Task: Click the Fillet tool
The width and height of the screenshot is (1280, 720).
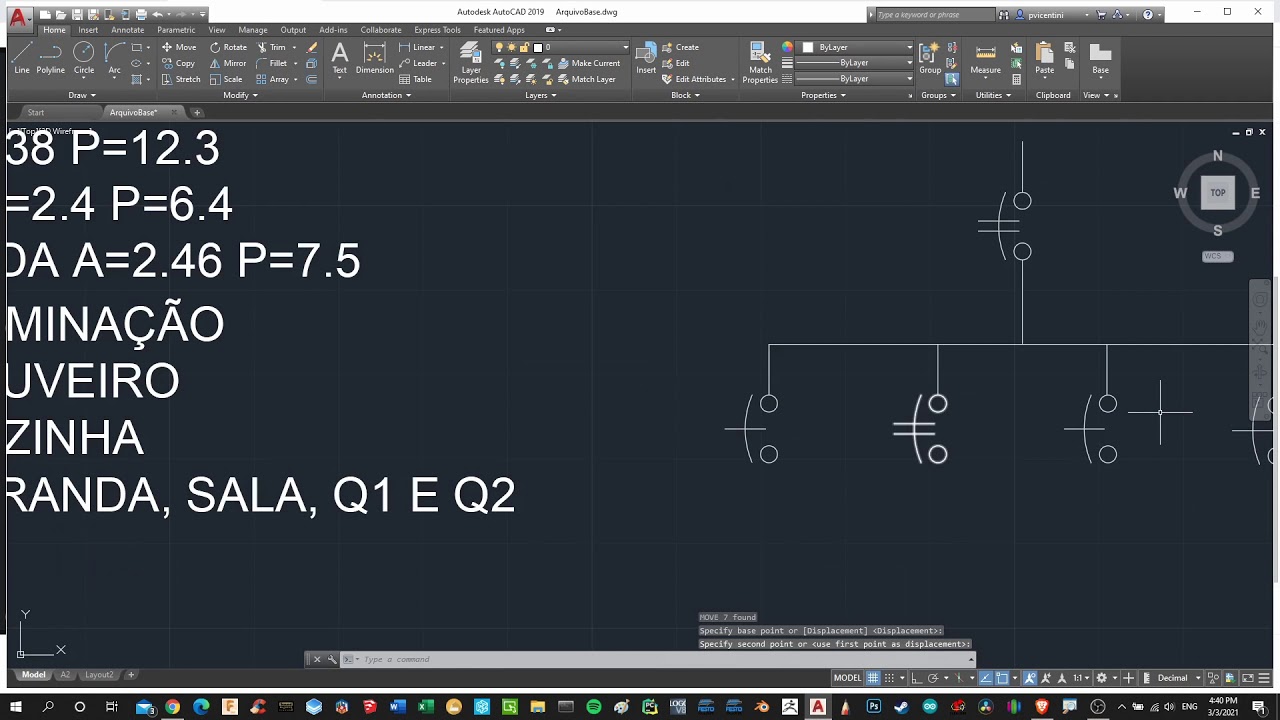Action: click(x=272, y=63)
